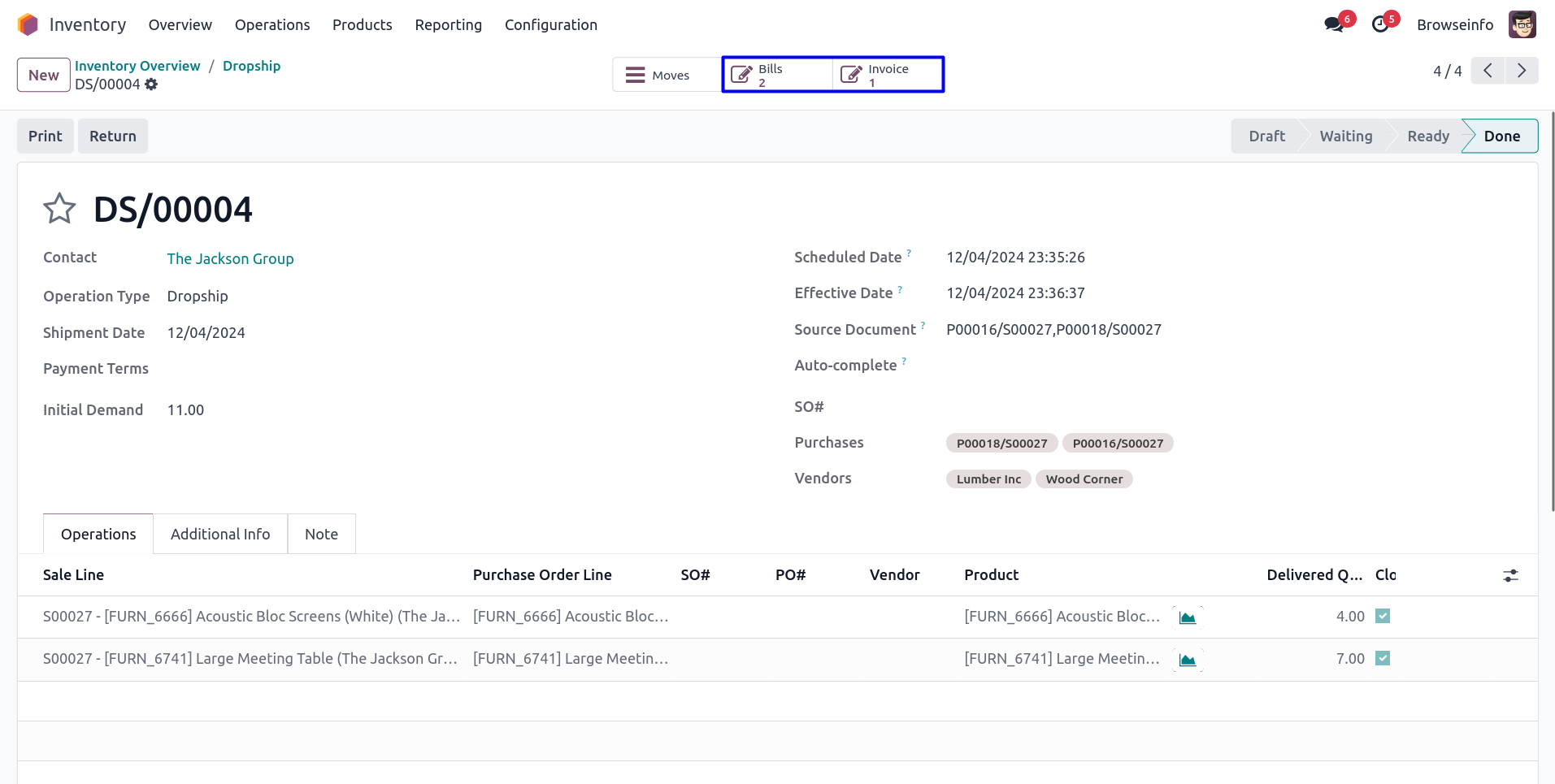
Task: Go to the next record arrow
Action: [x=1522, y=71]
